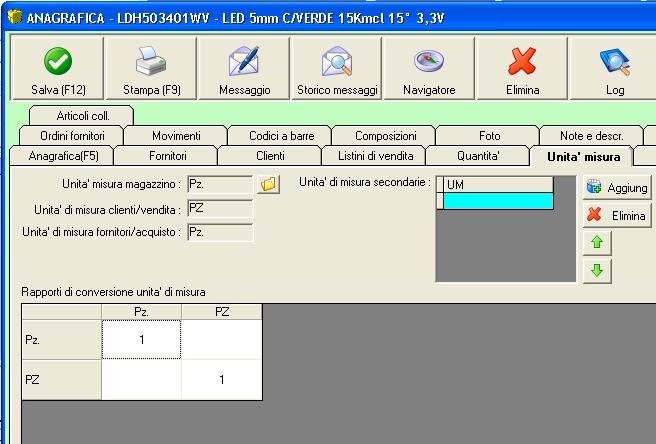Image resolution: width=656 pixels, height=444 pixels.
Task: Click the application icon in the title bar
Action: (15, 17)
